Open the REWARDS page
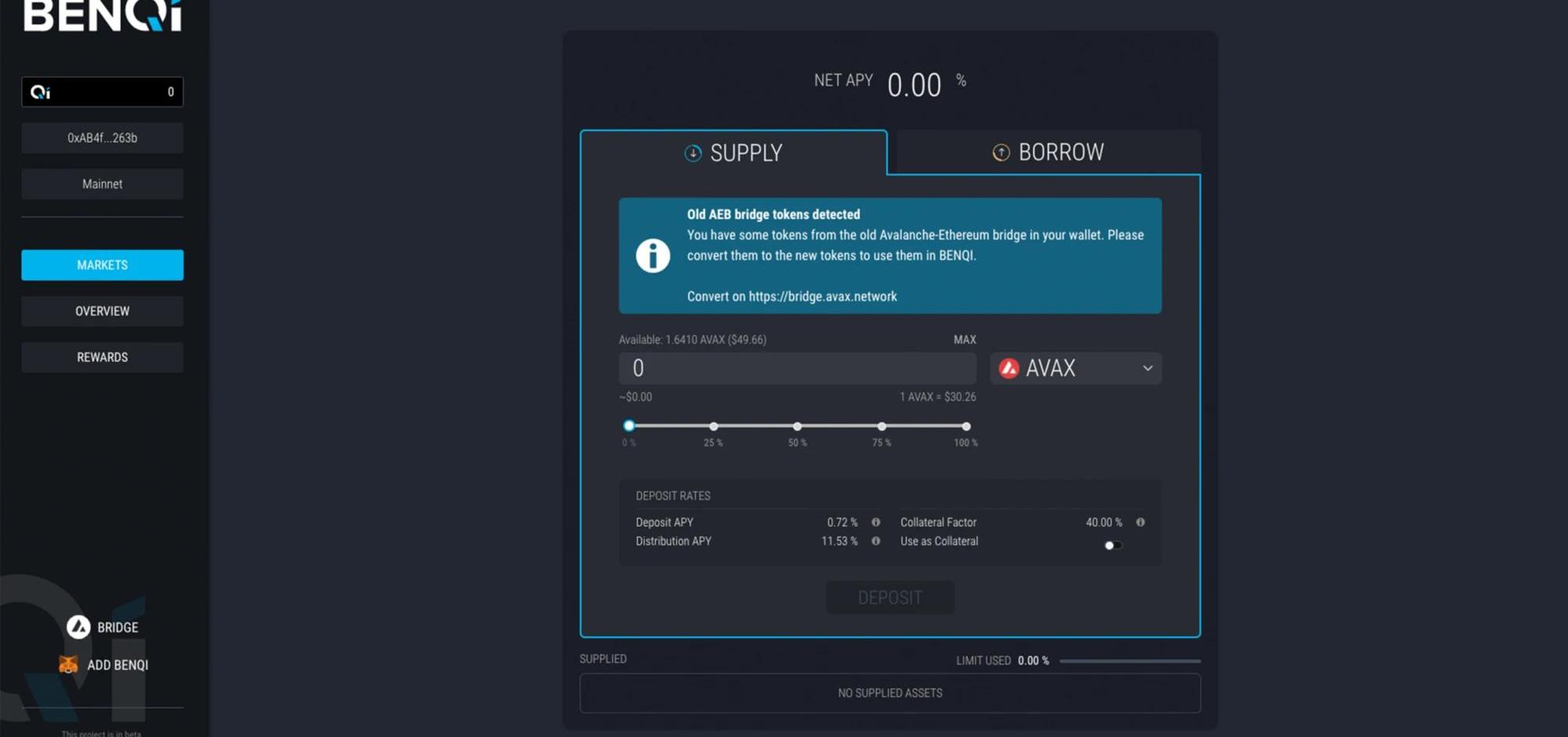Screen dimensions: 1568x737 pos(103,358)
